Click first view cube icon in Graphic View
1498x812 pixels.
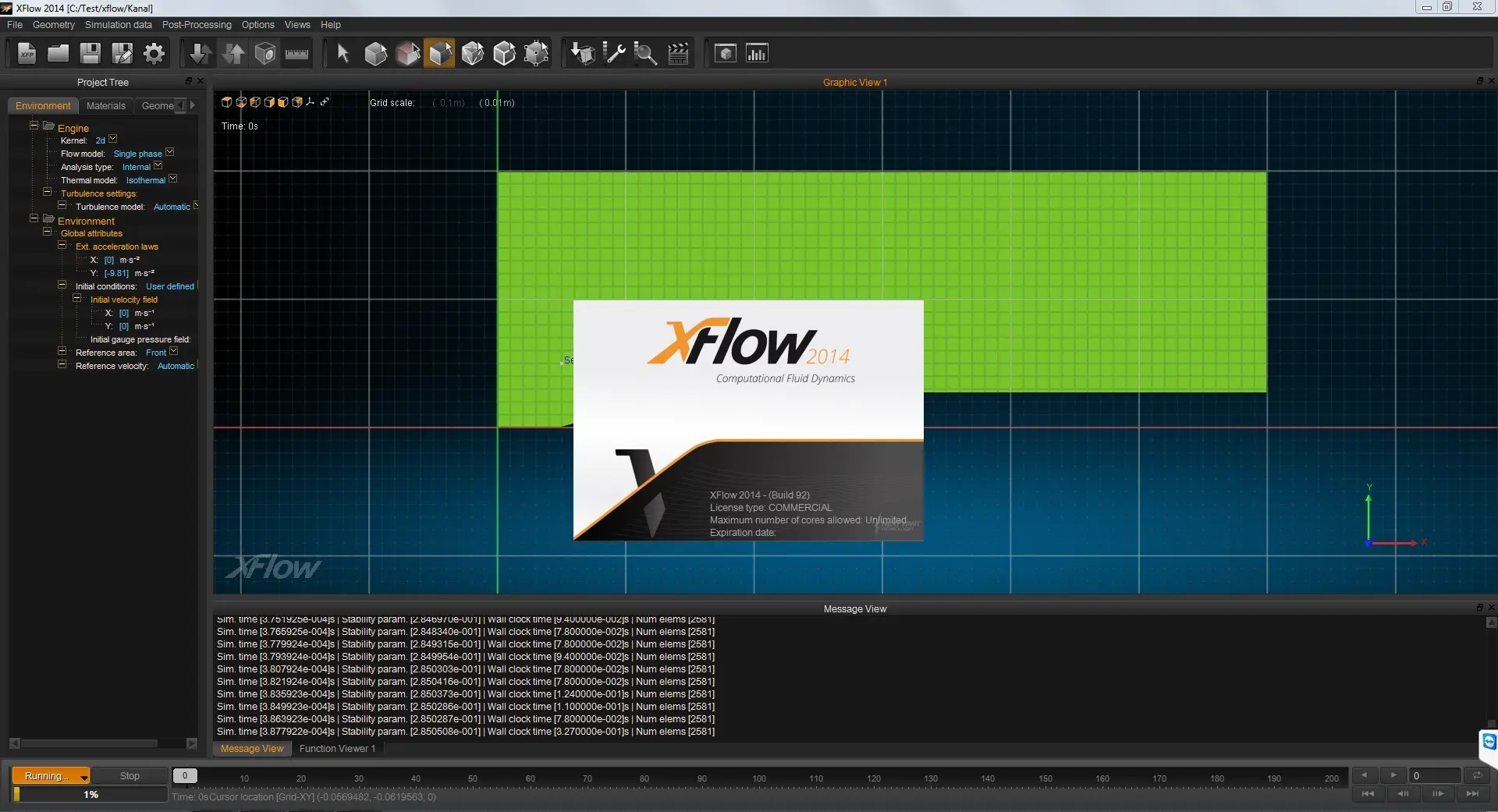pyautogui.click(x=226, y=102)
